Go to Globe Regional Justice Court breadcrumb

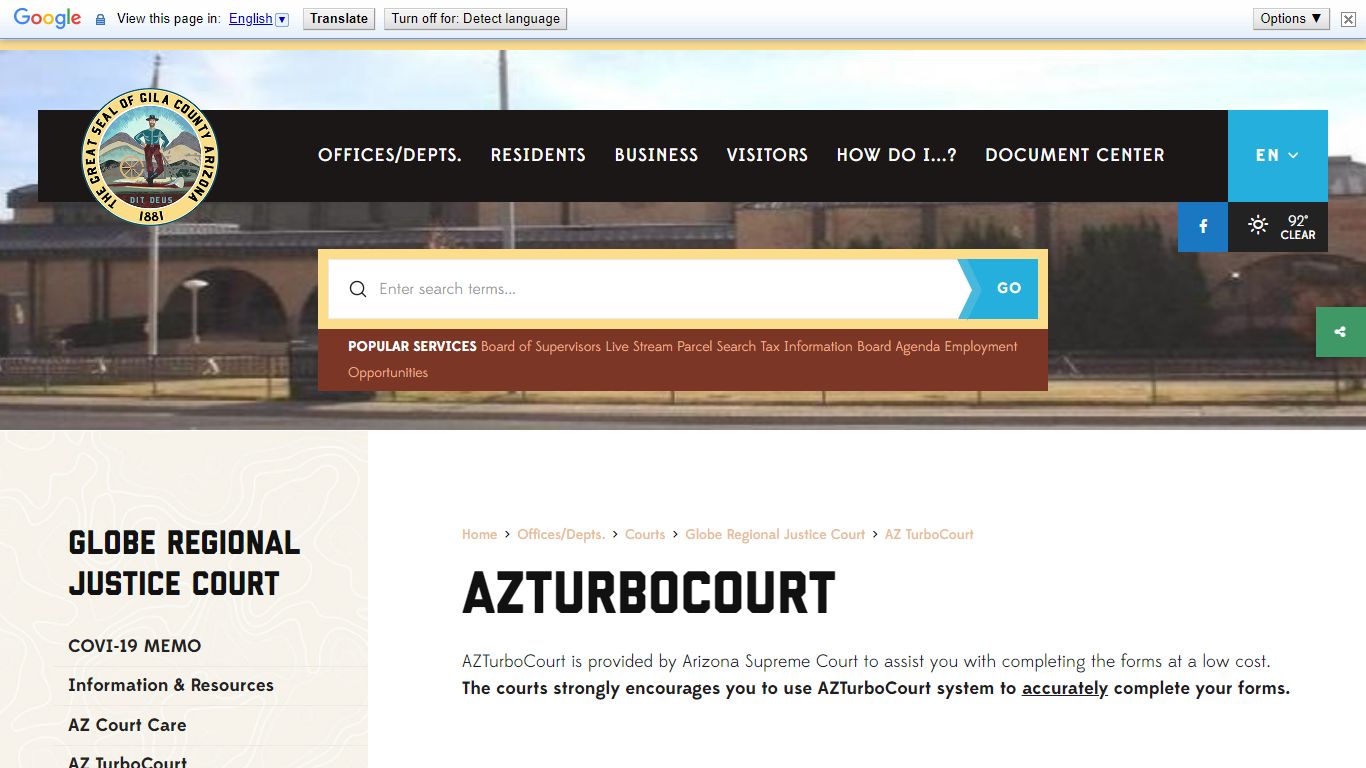(775, 535)
